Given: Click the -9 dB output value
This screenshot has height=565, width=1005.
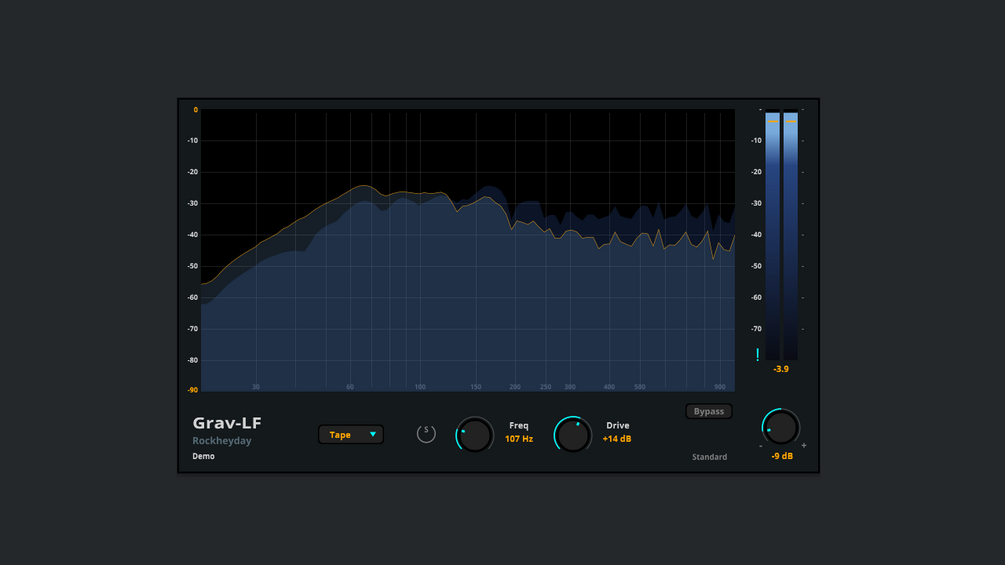Looking at the screenshot, I should (782, 456).
